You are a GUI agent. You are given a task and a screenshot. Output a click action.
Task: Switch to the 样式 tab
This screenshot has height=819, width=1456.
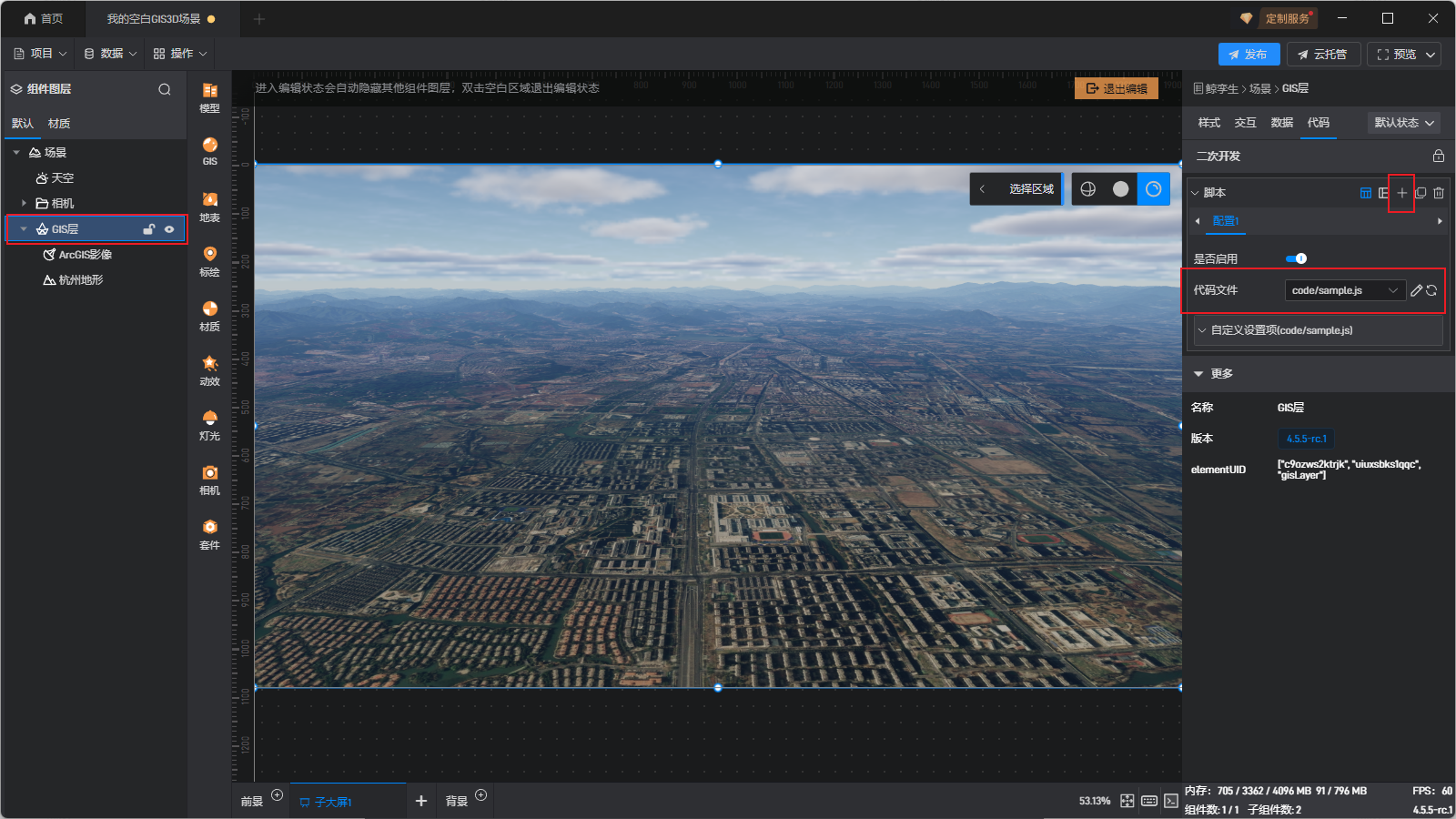pos(1208,123)
